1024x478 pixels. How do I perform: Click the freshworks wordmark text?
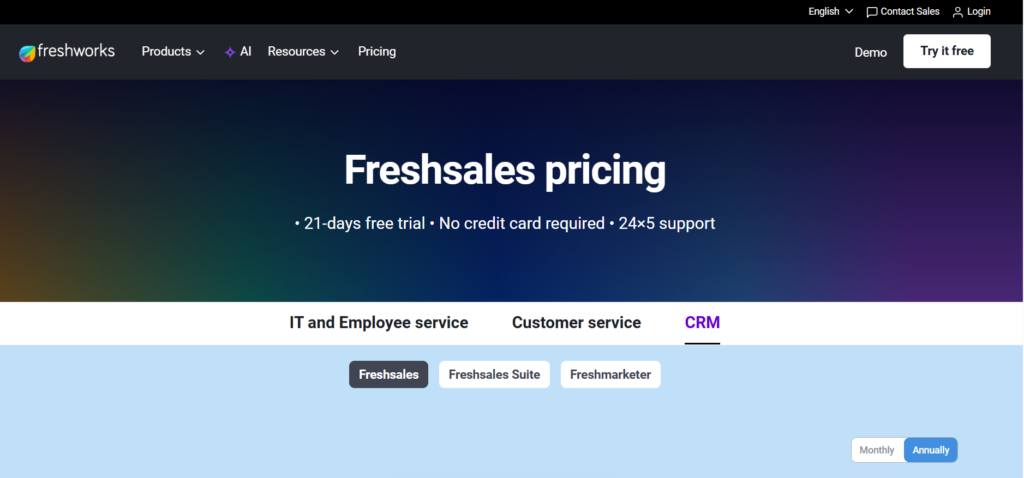77,51
